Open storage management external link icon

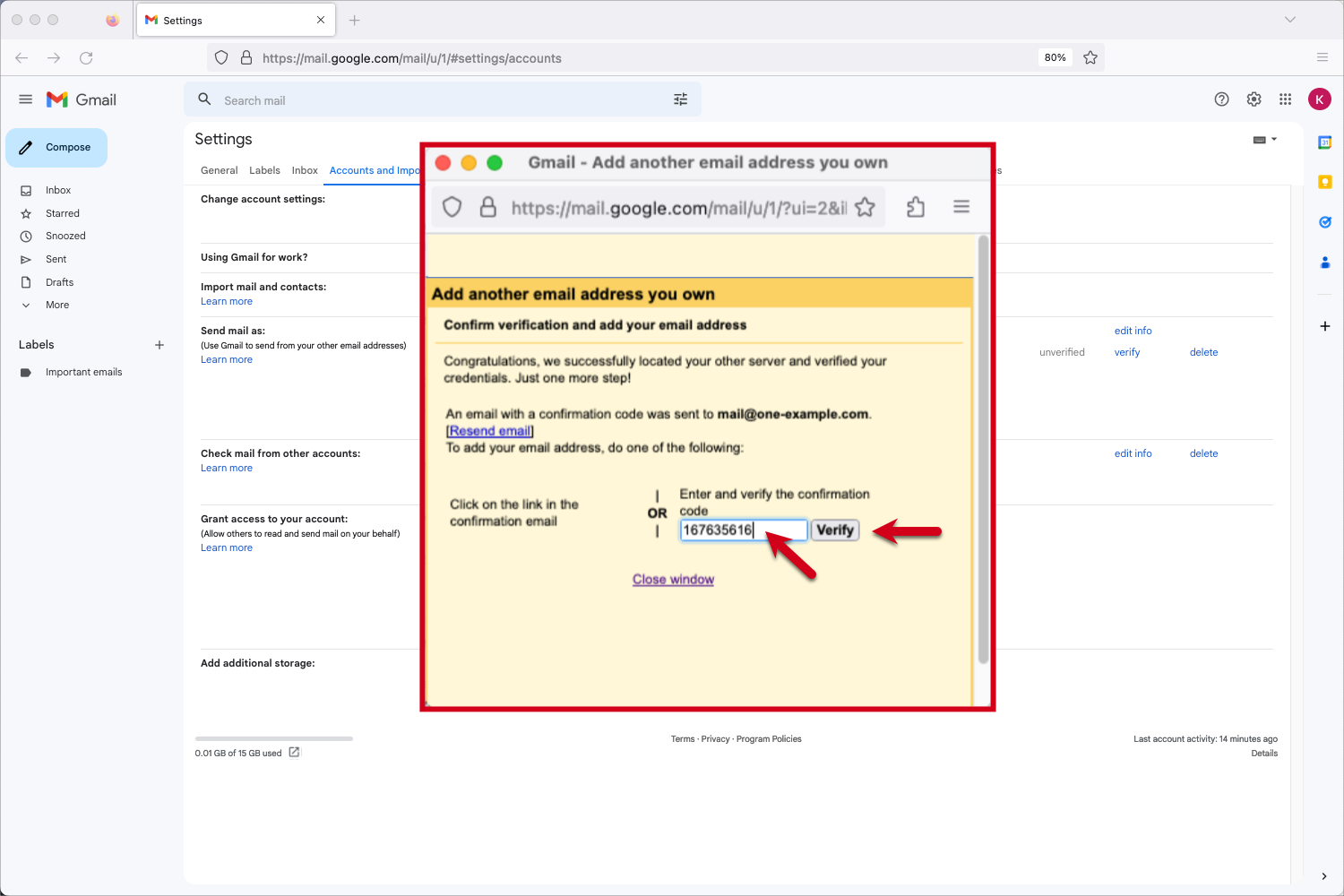[x=294, y=753]
